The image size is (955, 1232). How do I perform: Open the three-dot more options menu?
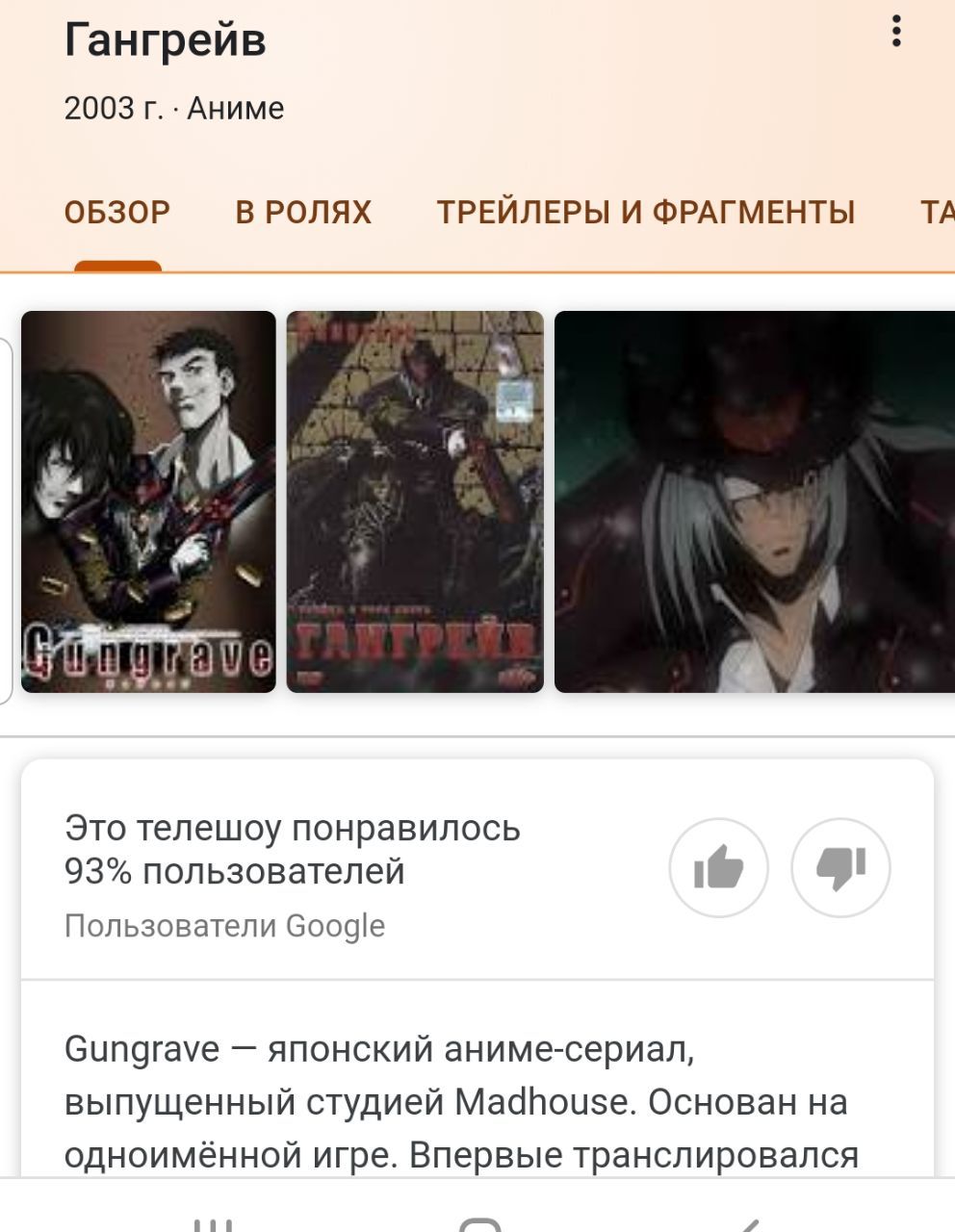[896, 31]
